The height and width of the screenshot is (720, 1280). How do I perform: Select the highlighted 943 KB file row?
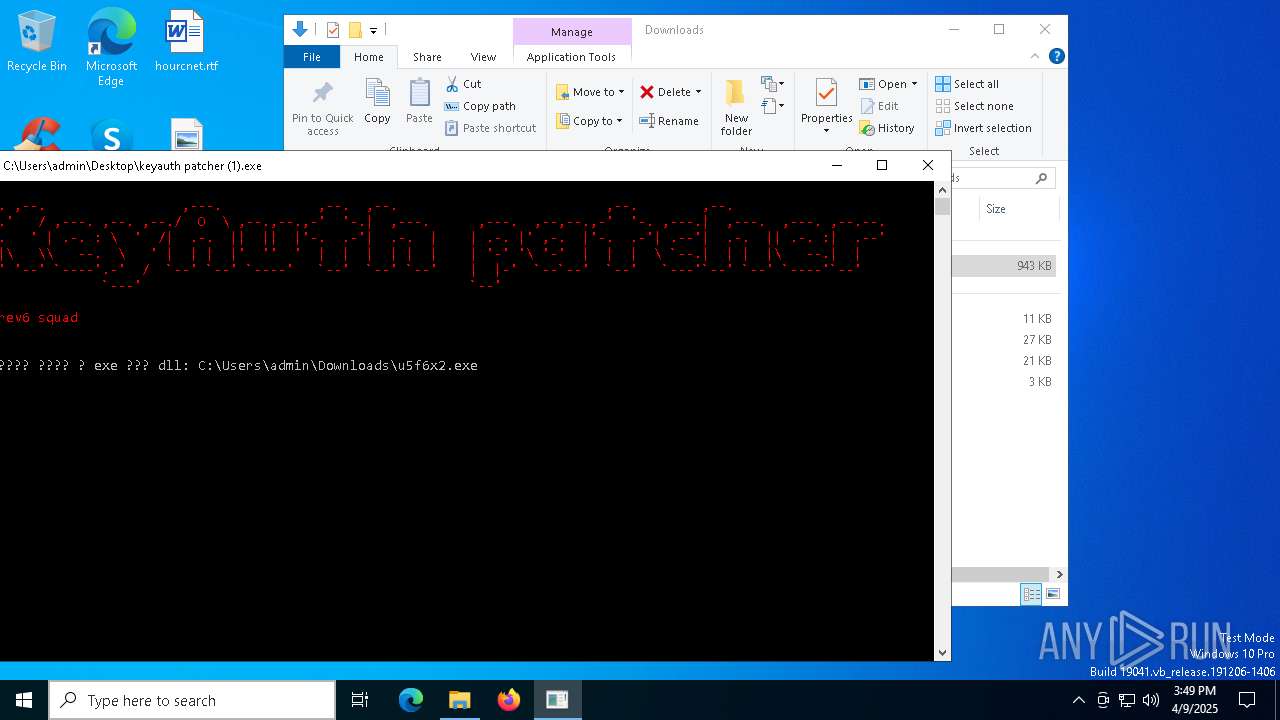click(x=1003, y=266)
